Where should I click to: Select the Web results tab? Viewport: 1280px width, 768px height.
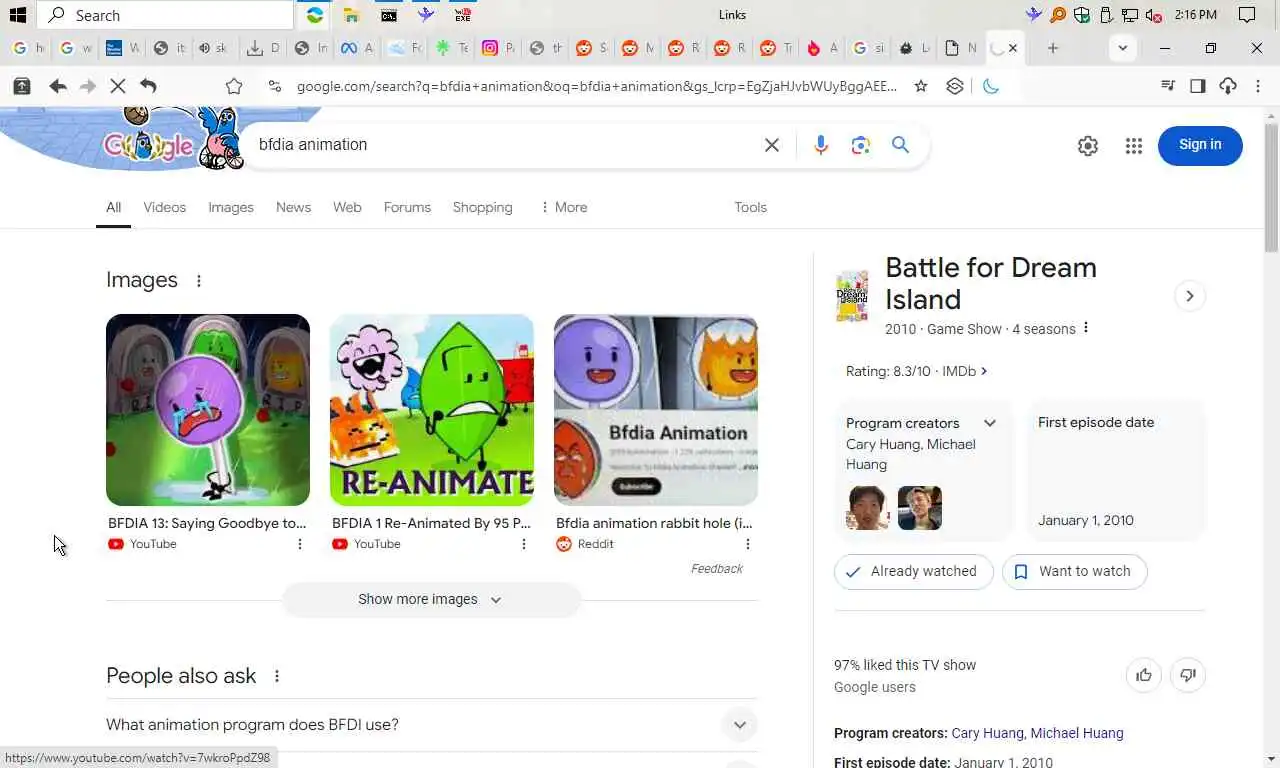tap(347, 208)
